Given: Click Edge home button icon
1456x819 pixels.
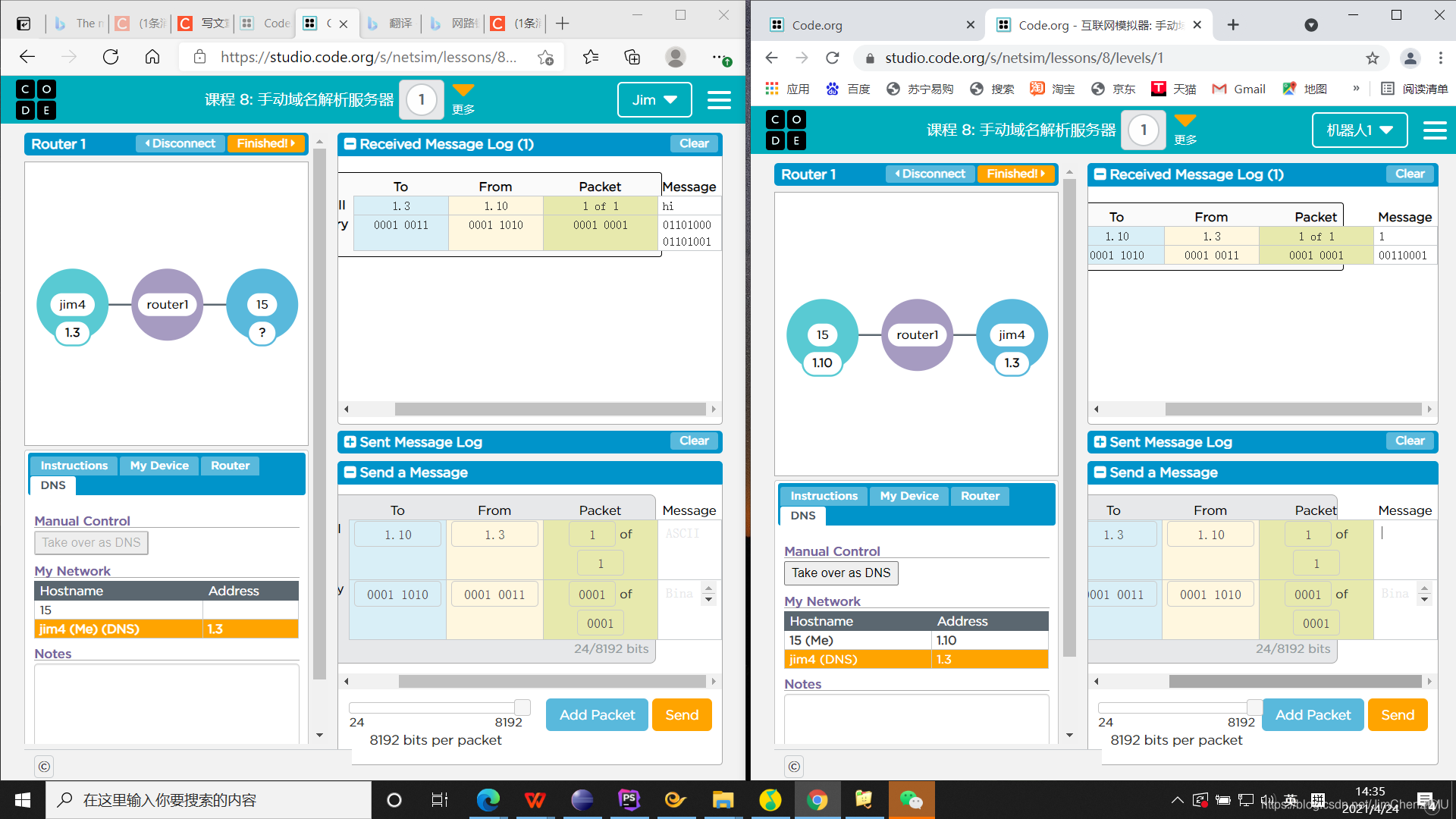Looking at the screenshot, I should point(152,57).
